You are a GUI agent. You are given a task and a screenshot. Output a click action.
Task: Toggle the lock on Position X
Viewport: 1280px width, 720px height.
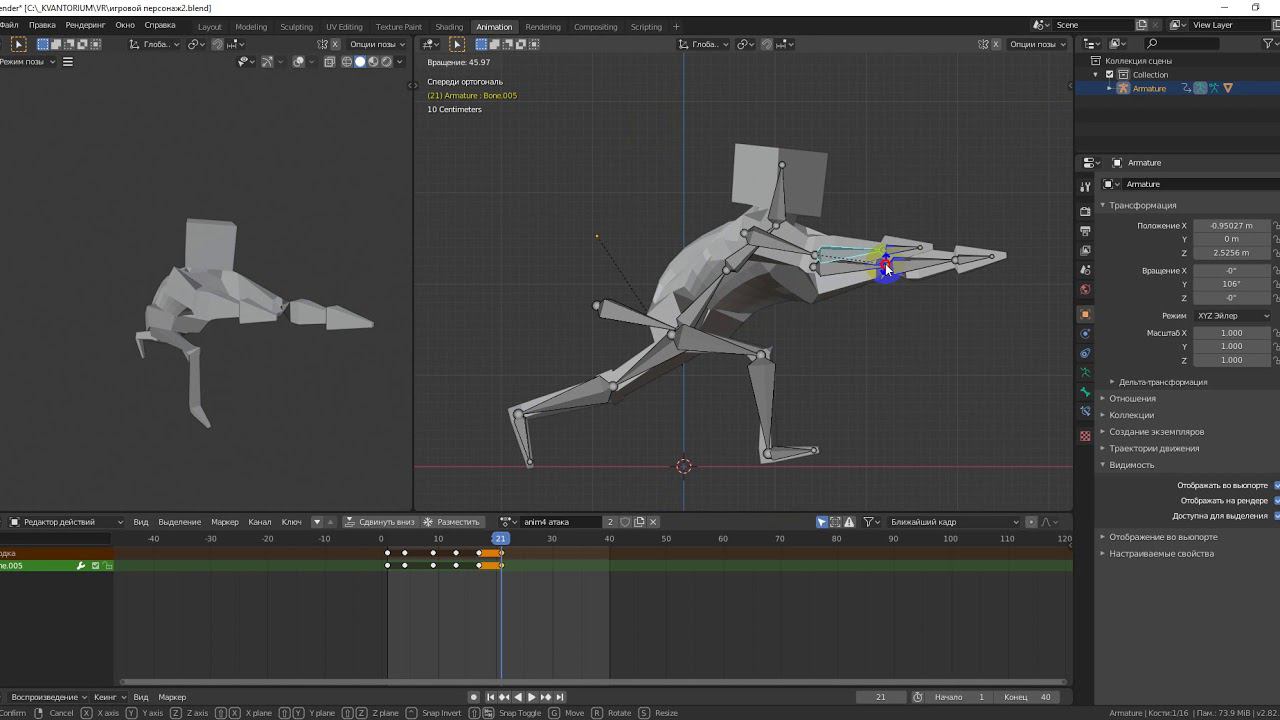1276,226
